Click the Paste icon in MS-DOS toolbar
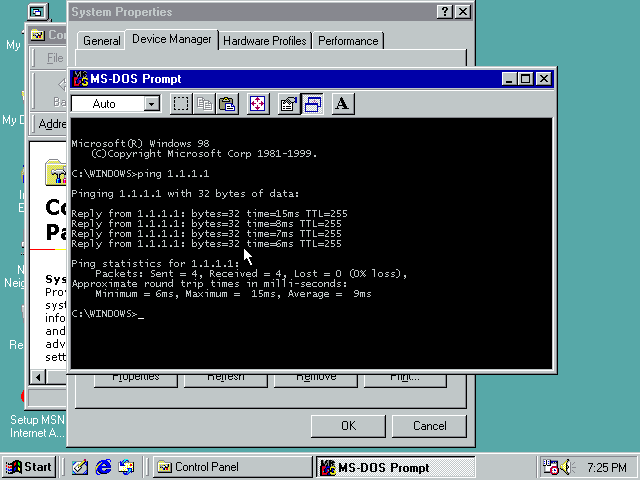The image size is (640, 480). click(227, 104)
